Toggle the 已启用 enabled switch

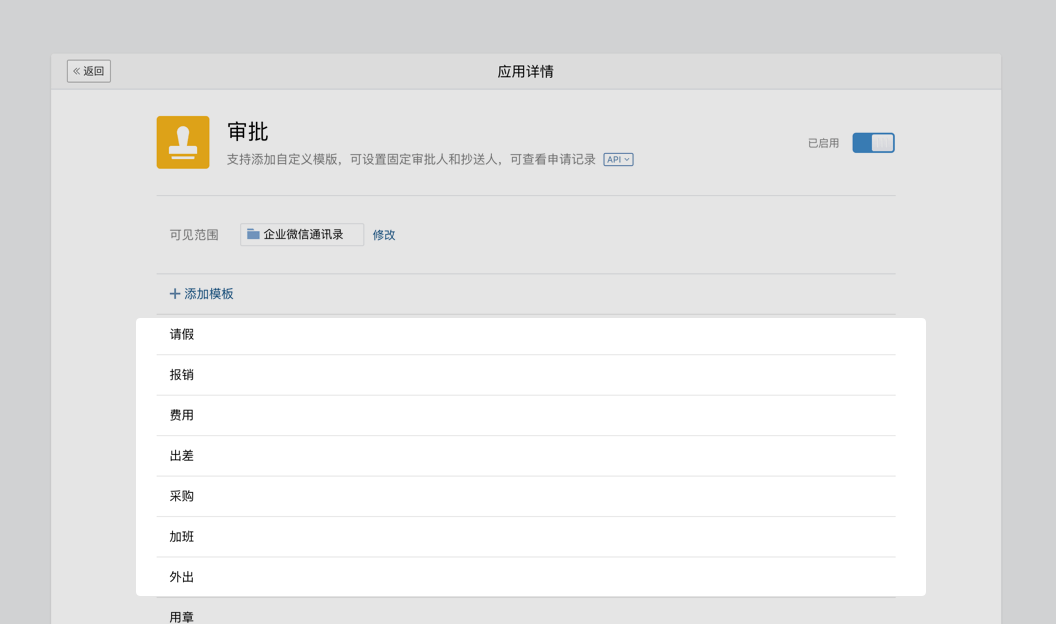[x=873, y=143]
